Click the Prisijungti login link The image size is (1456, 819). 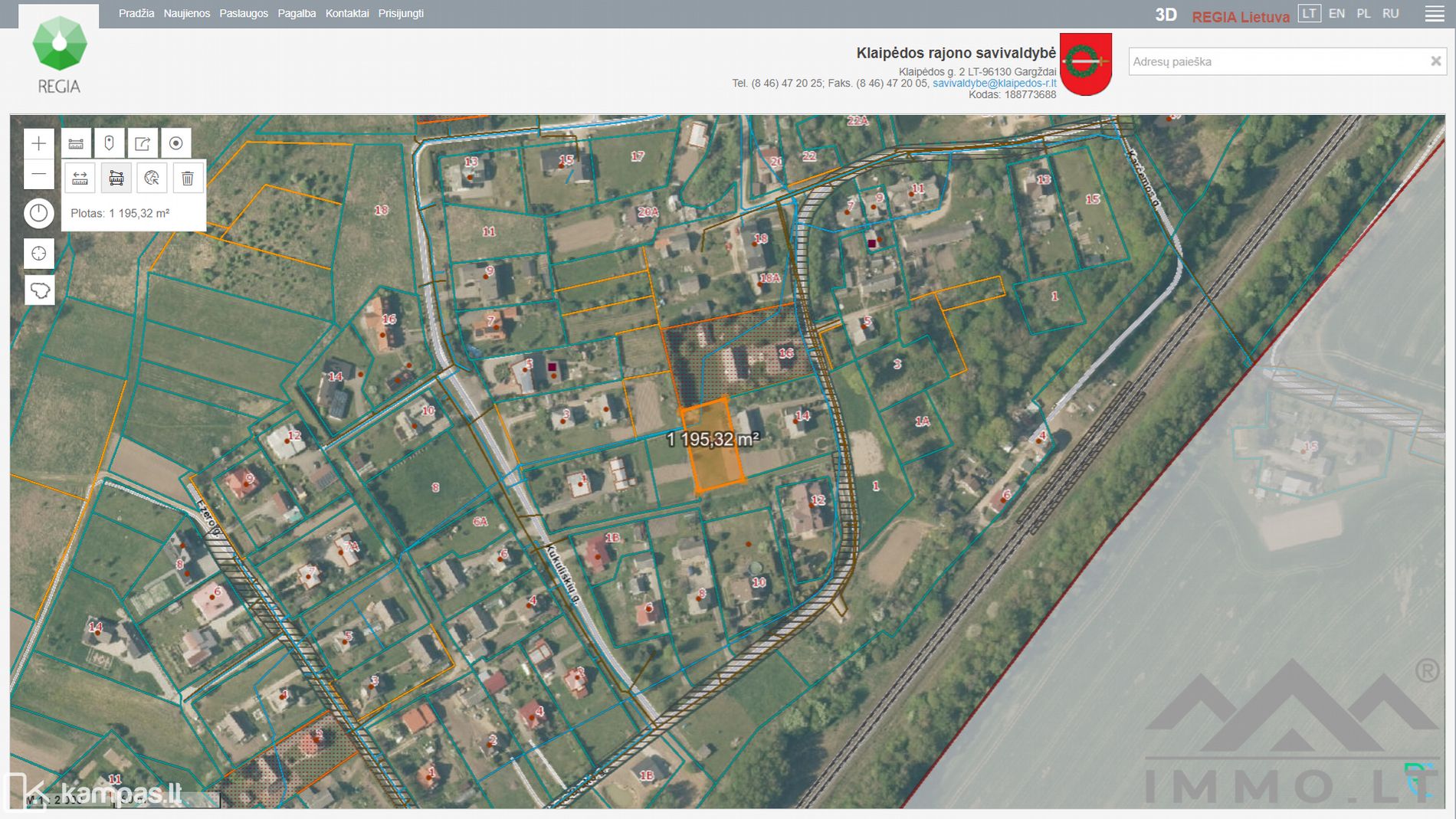tap(401, 14)
